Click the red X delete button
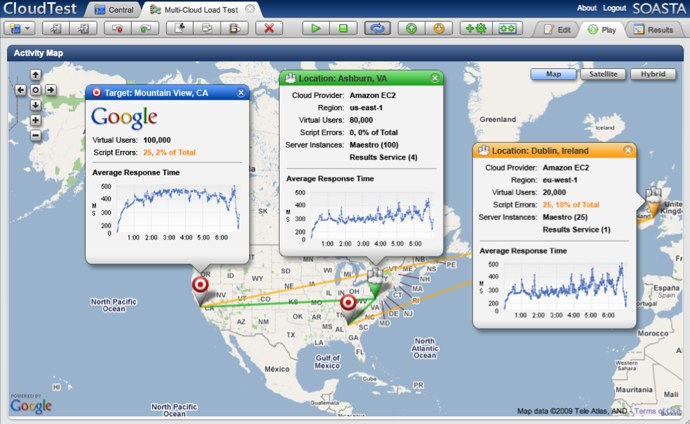 coord(269,29)
